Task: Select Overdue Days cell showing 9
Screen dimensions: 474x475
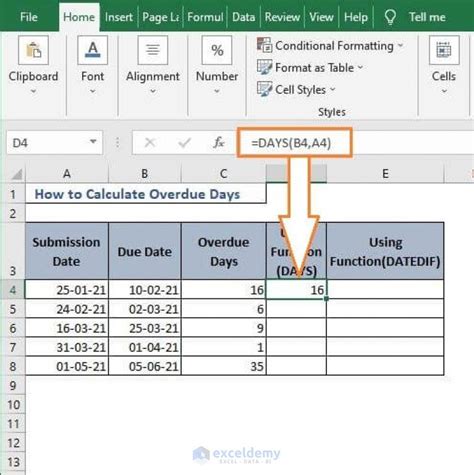Action: [x=224, y=328]
